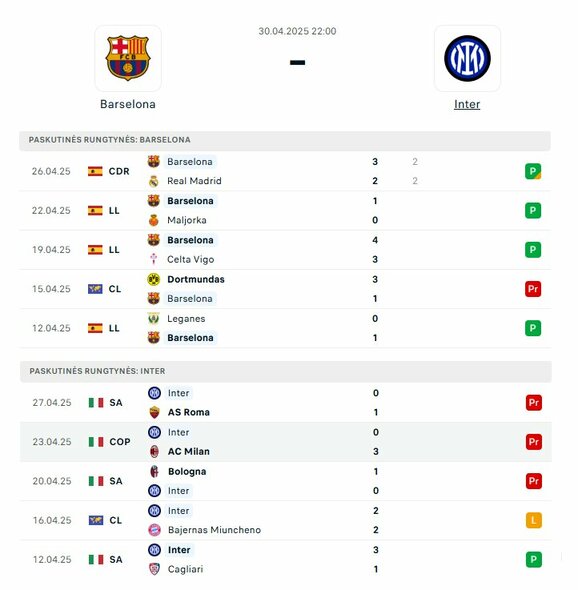The image size is (578, 590).
Task: Open the Barselona team name in header
Action: pyautogui.click(x=128, y=104)
